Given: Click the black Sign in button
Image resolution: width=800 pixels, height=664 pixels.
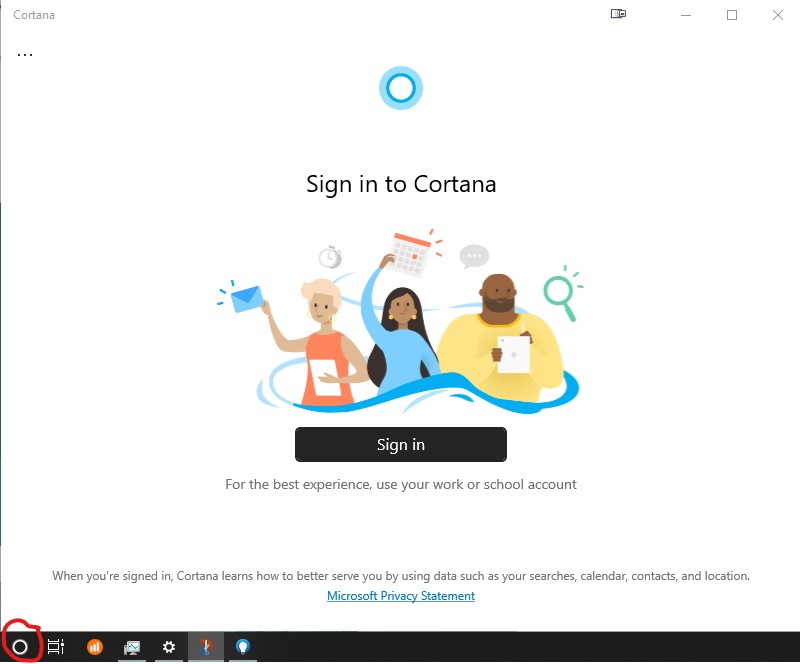Looking at the screenshot, I should (401, 445).
